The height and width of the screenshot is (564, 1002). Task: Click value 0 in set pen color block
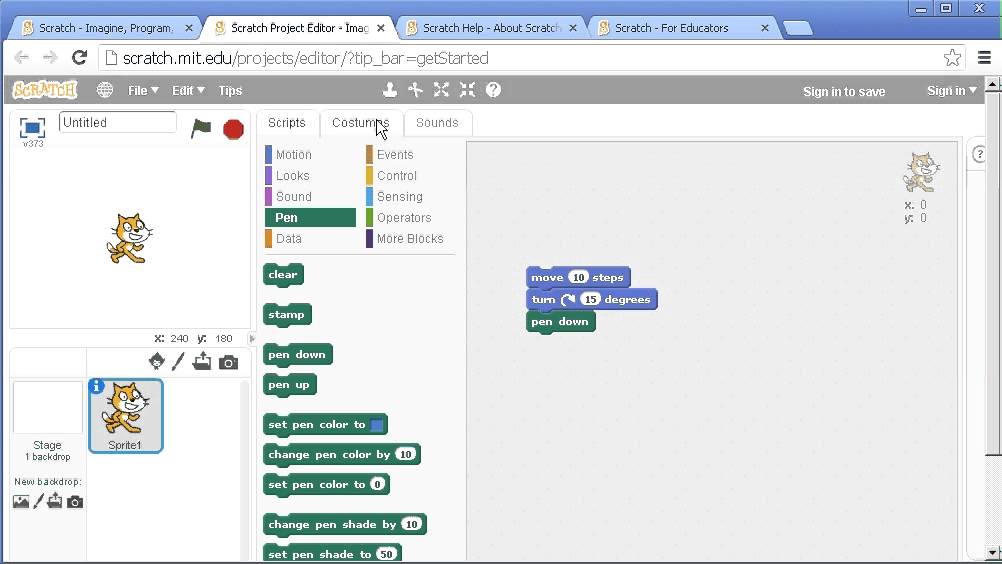378,485
